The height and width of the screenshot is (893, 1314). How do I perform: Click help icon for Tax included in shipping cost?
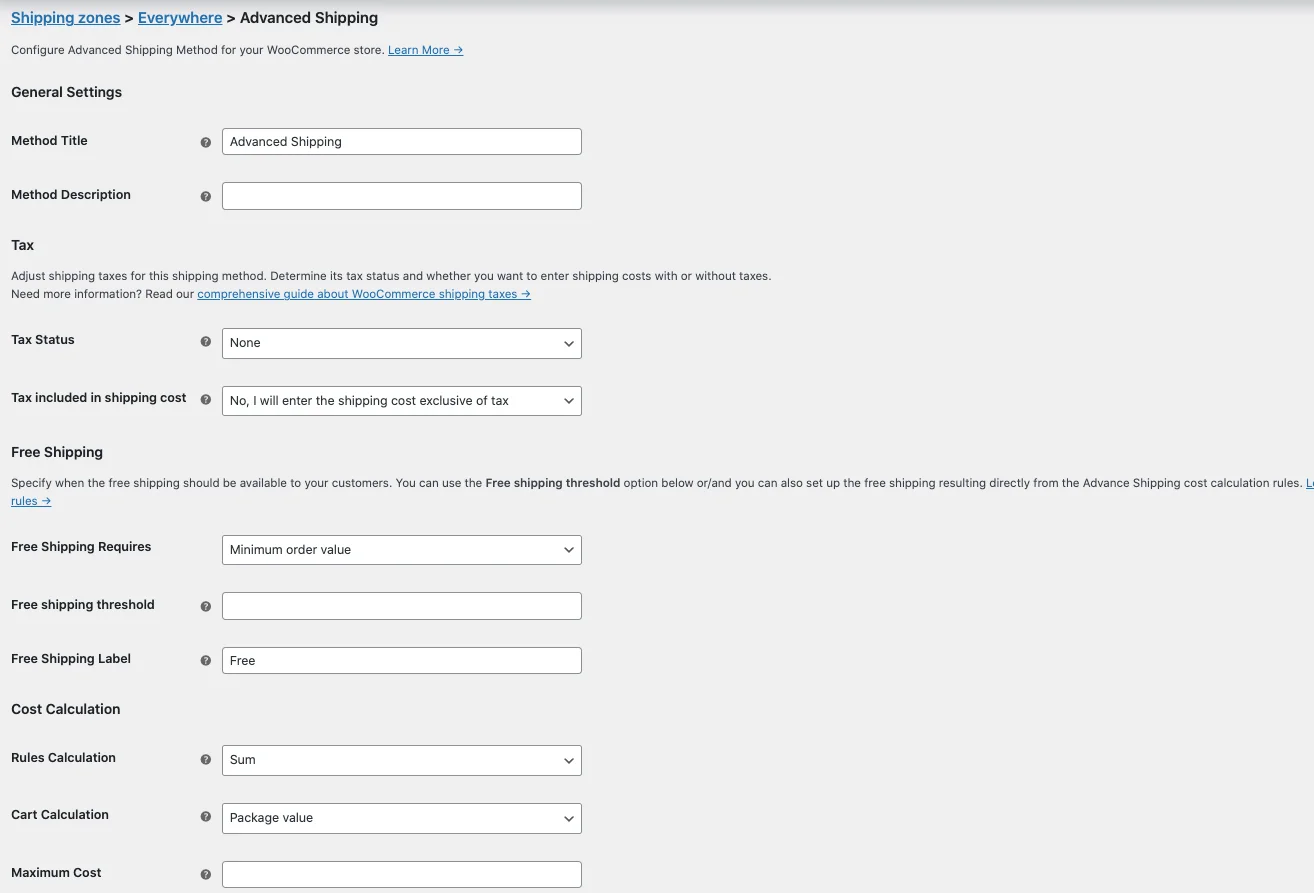[x=206, y=399]
